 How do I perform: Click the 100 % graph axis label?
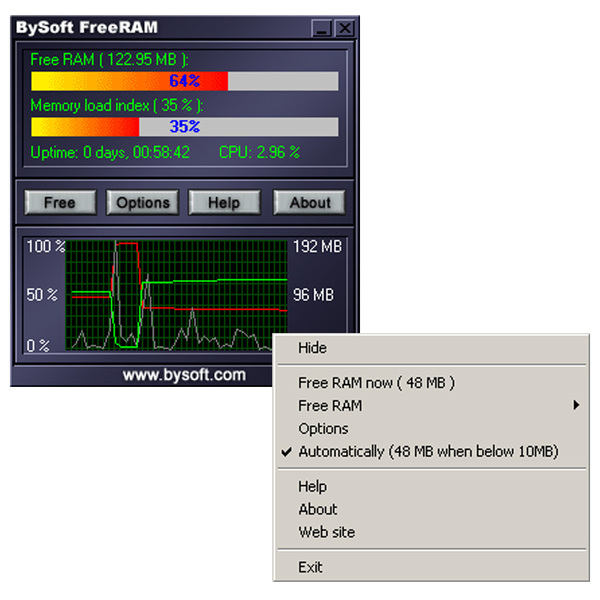46,246
